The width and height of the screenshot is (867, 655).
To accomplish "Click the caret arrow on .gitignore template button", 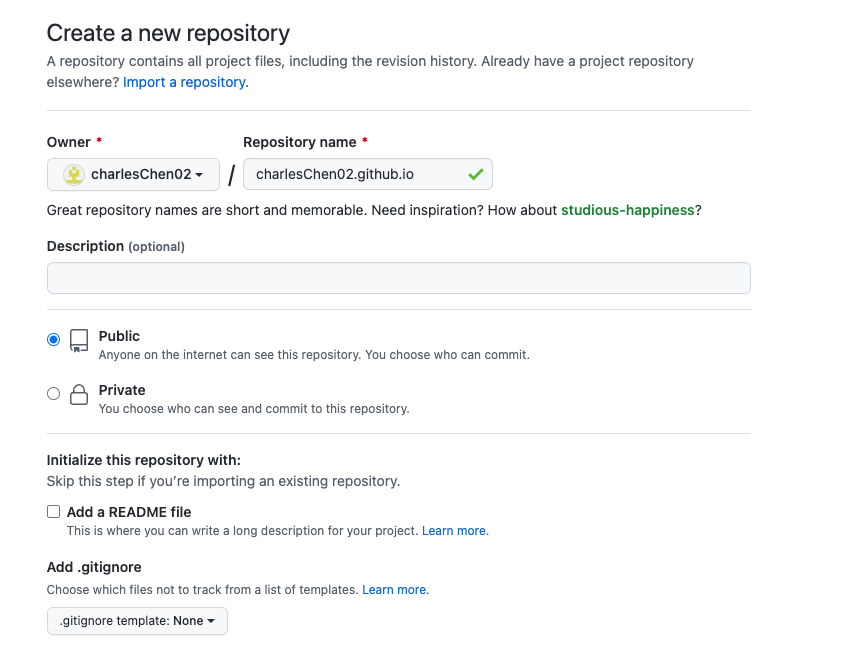I will (211, 621).
